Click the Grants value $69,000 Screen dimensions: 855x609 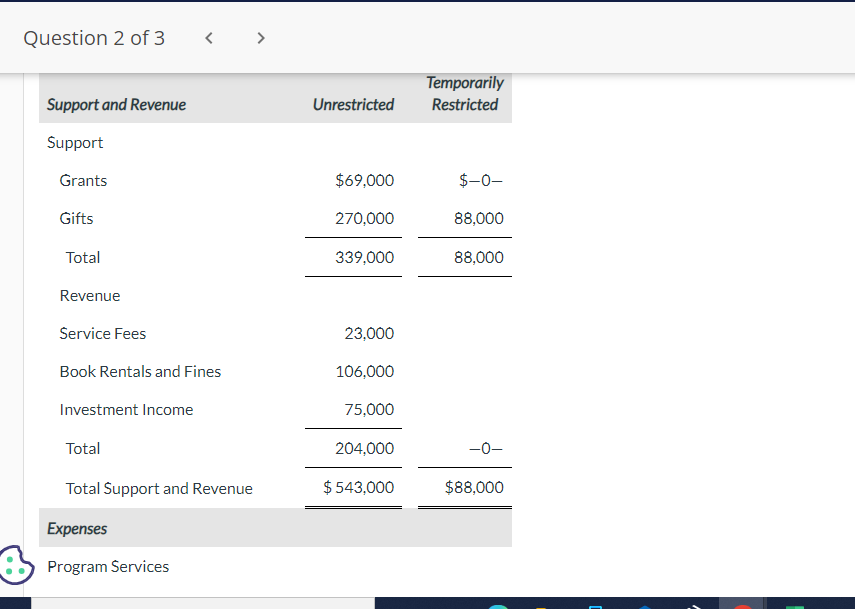point(364,180)
